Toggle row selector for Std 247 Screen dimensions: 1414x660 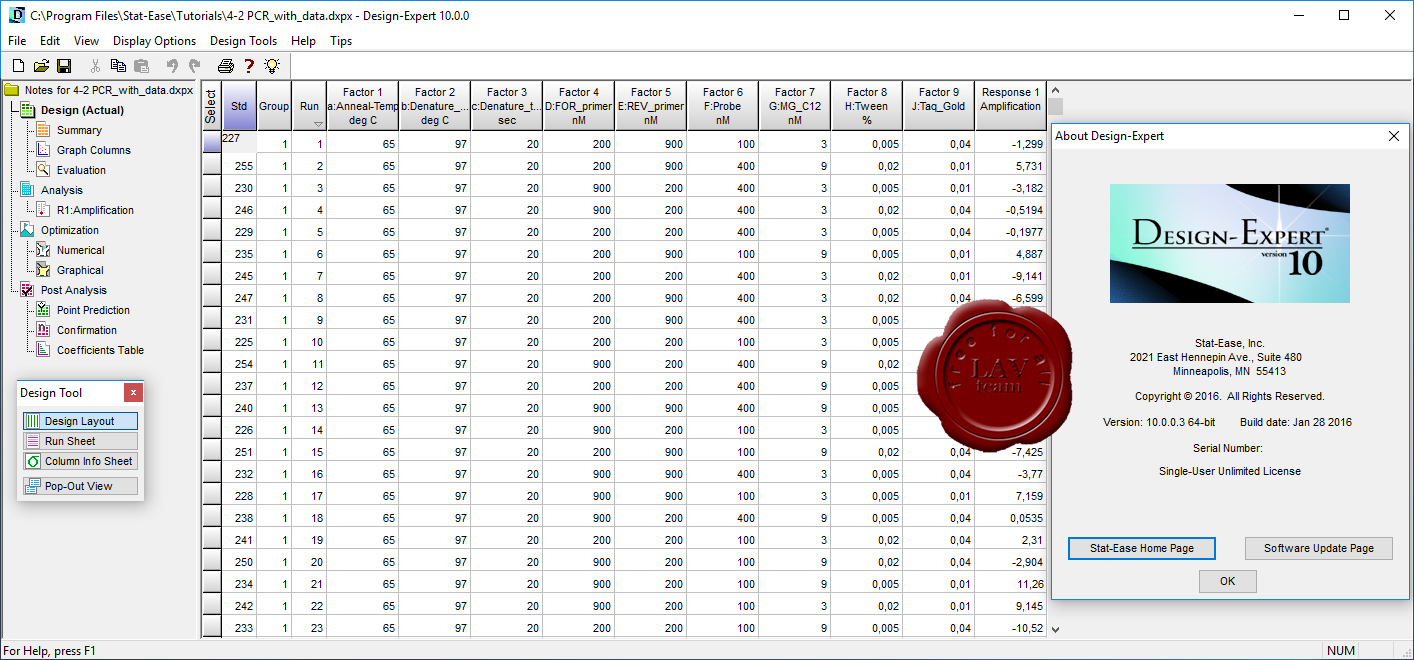click(212, 298)
